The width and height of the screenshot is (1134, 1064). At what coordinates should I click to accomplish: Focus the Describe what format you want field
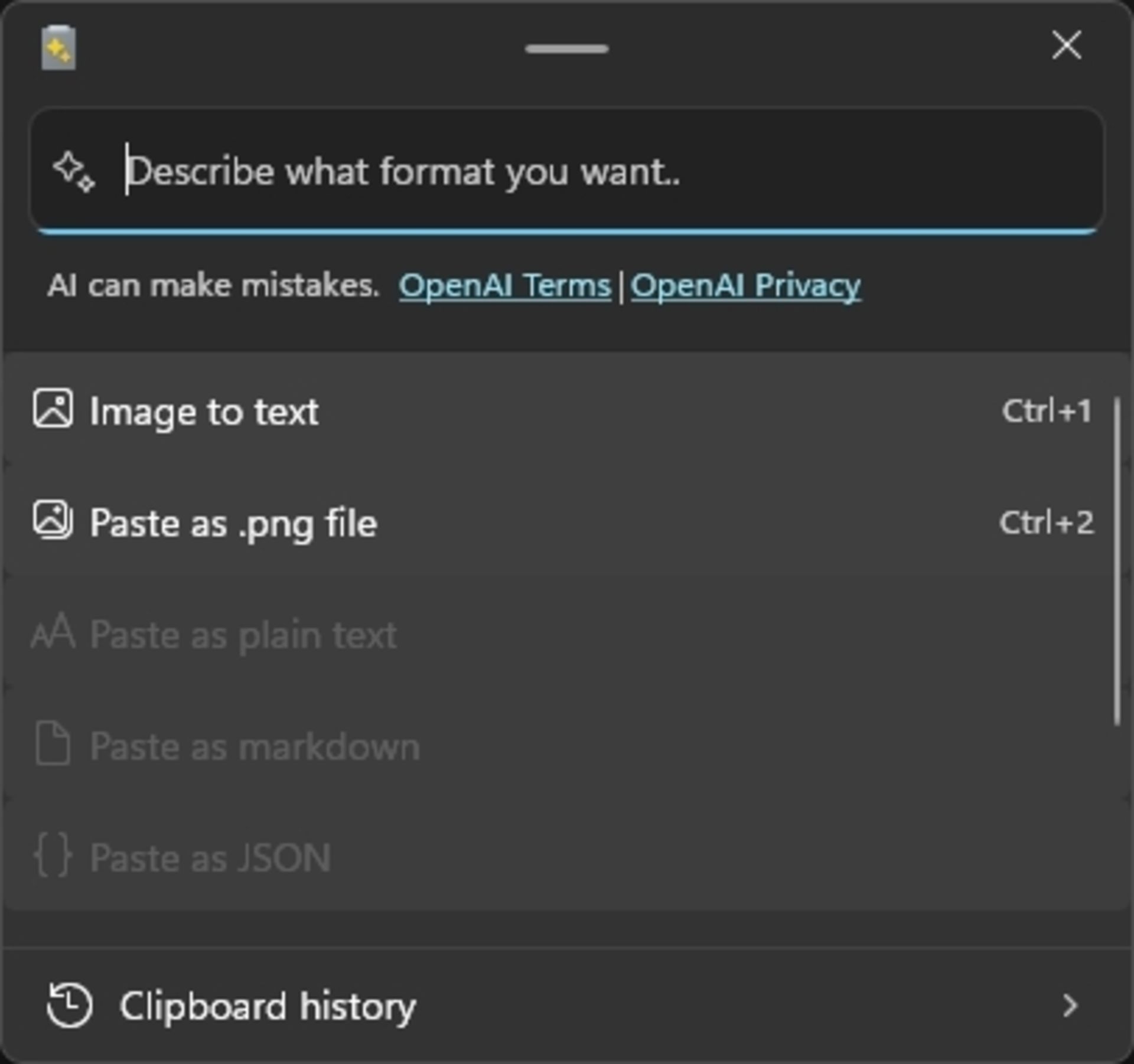(567, 171)
